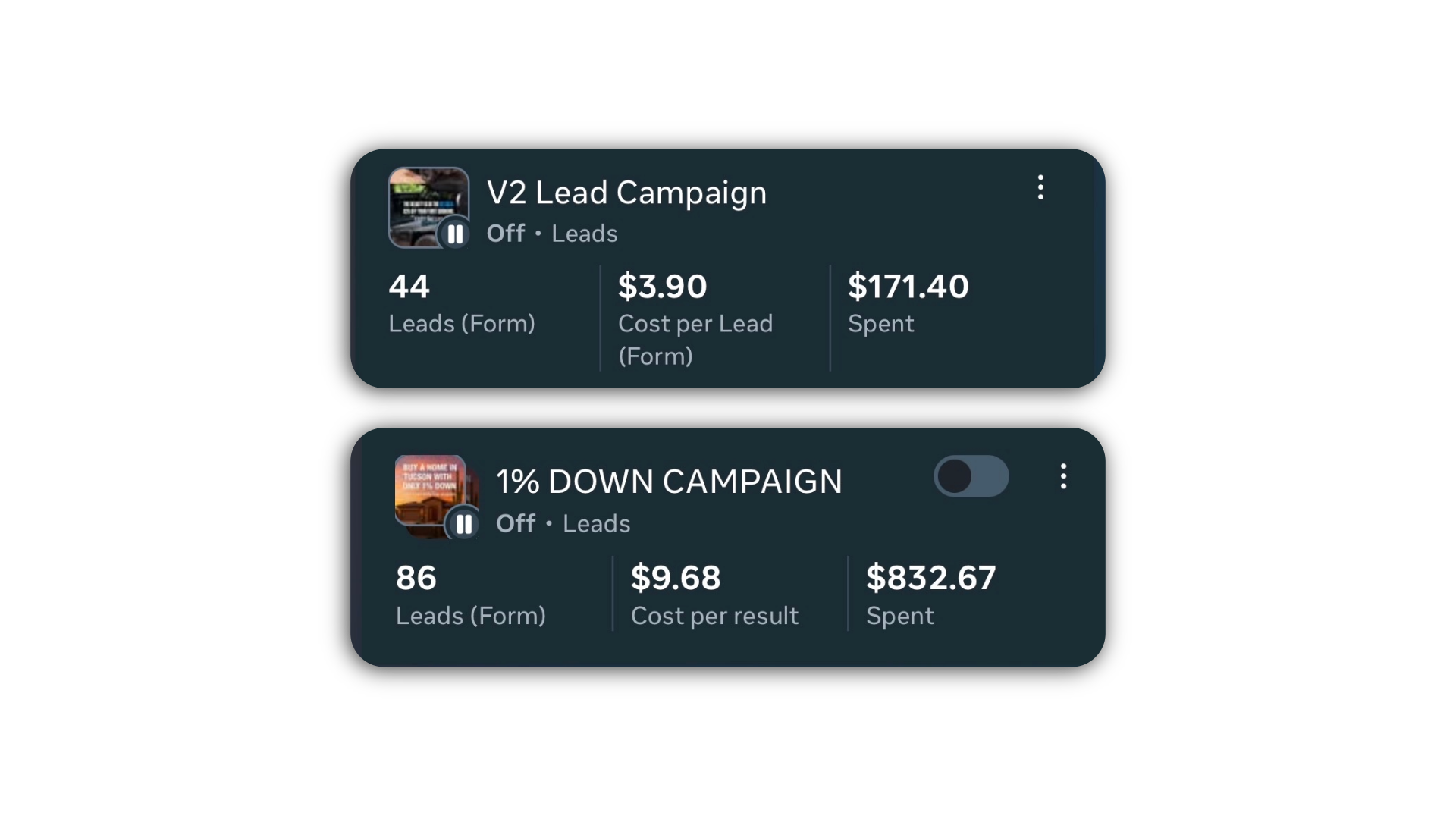Click the $171.40 Spent metric
Viewport: 1456px width, 819px height.
[x=908, y=287]
